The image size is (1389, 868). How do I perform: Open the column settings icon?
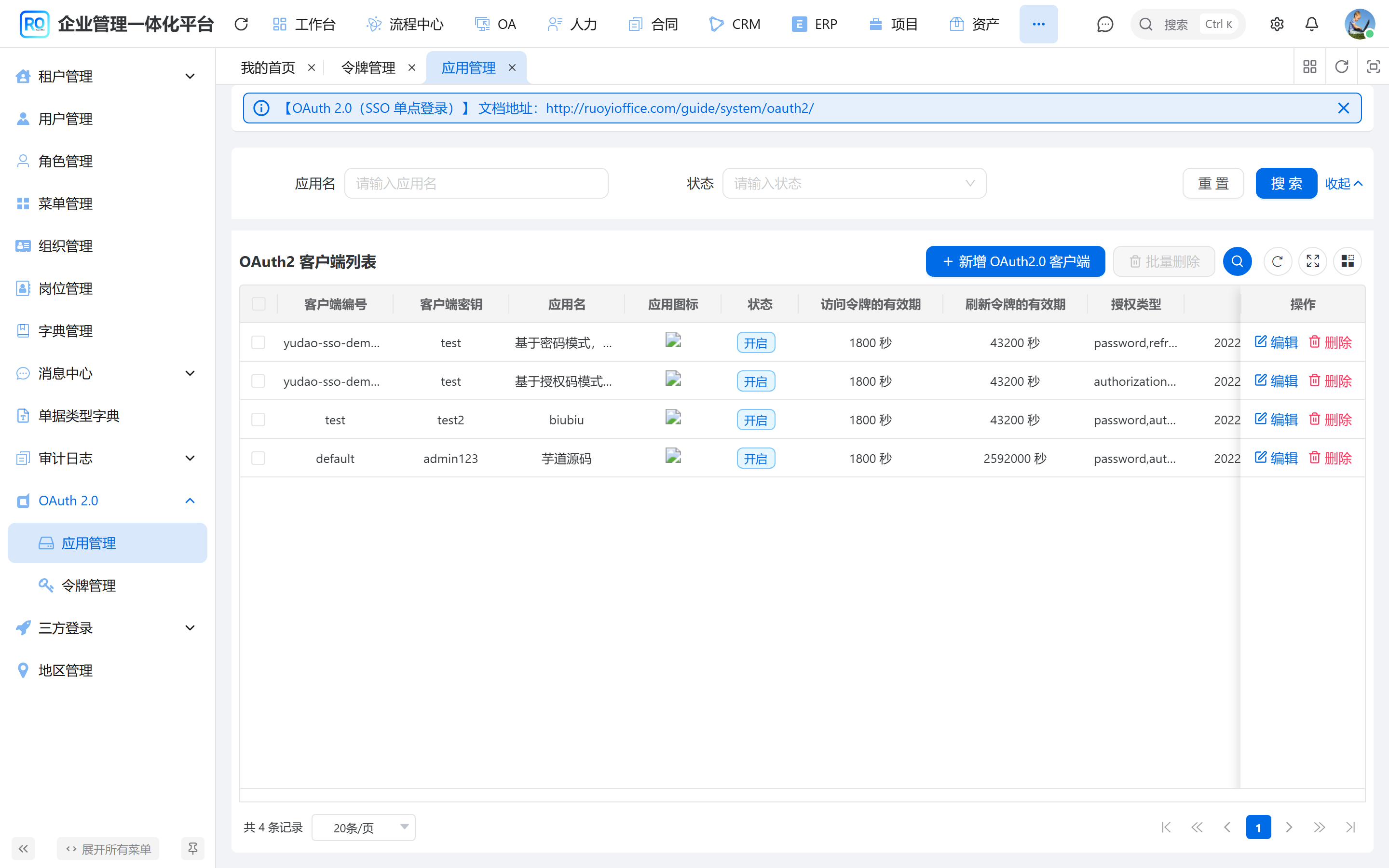click(1348, 261)
